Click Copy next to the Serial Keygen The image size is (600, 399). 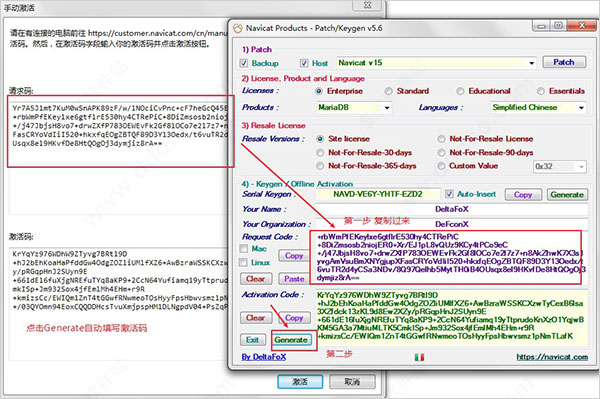click(x=523, y=195)
